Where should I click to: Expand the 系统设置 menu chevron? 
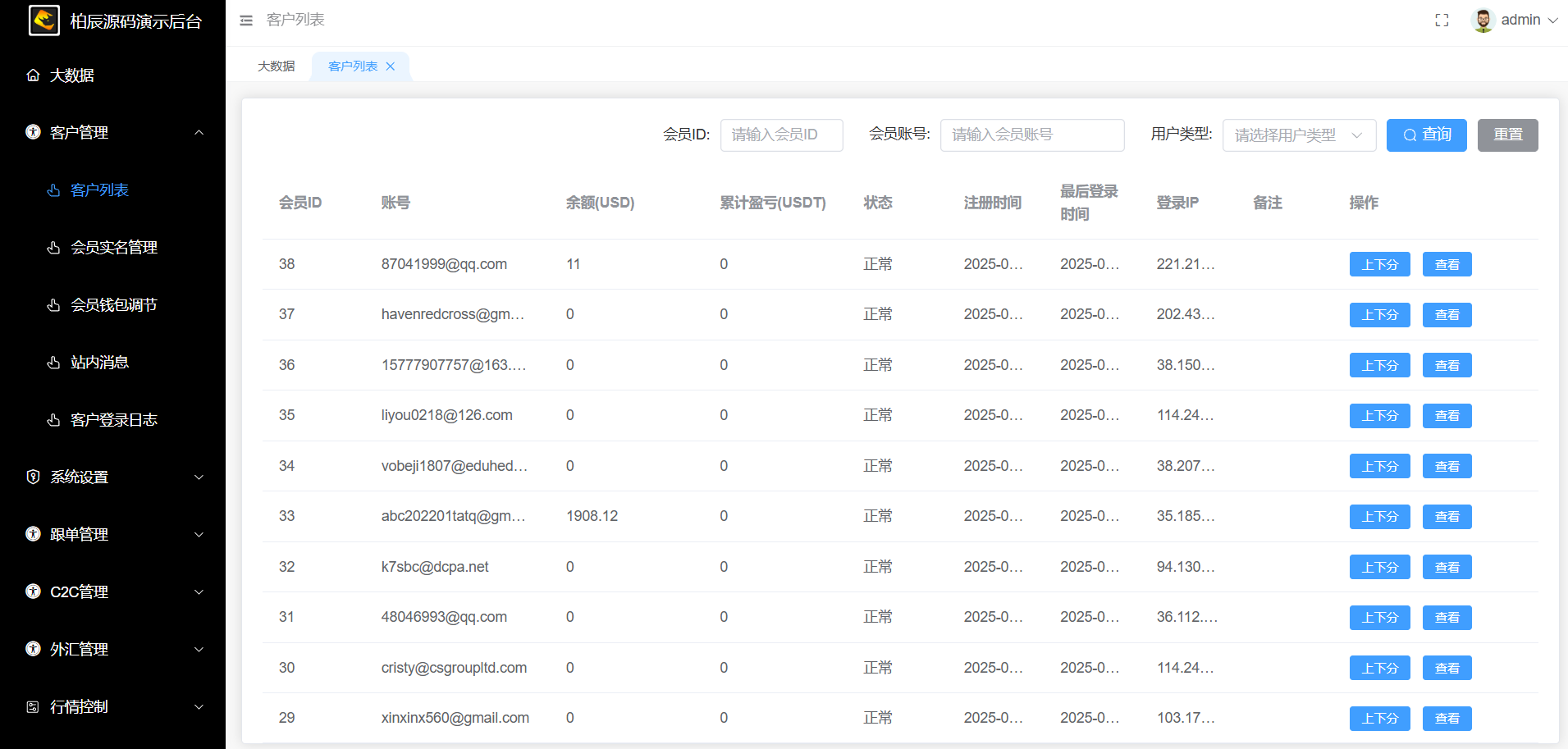click(199, 477)
